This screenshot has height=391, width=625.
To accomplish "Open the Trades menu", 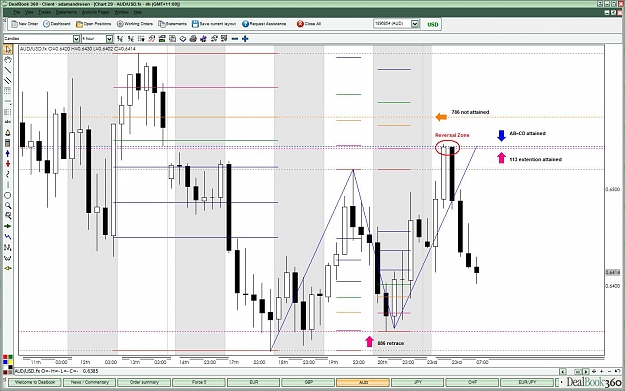I will click(x=44, y=12).
